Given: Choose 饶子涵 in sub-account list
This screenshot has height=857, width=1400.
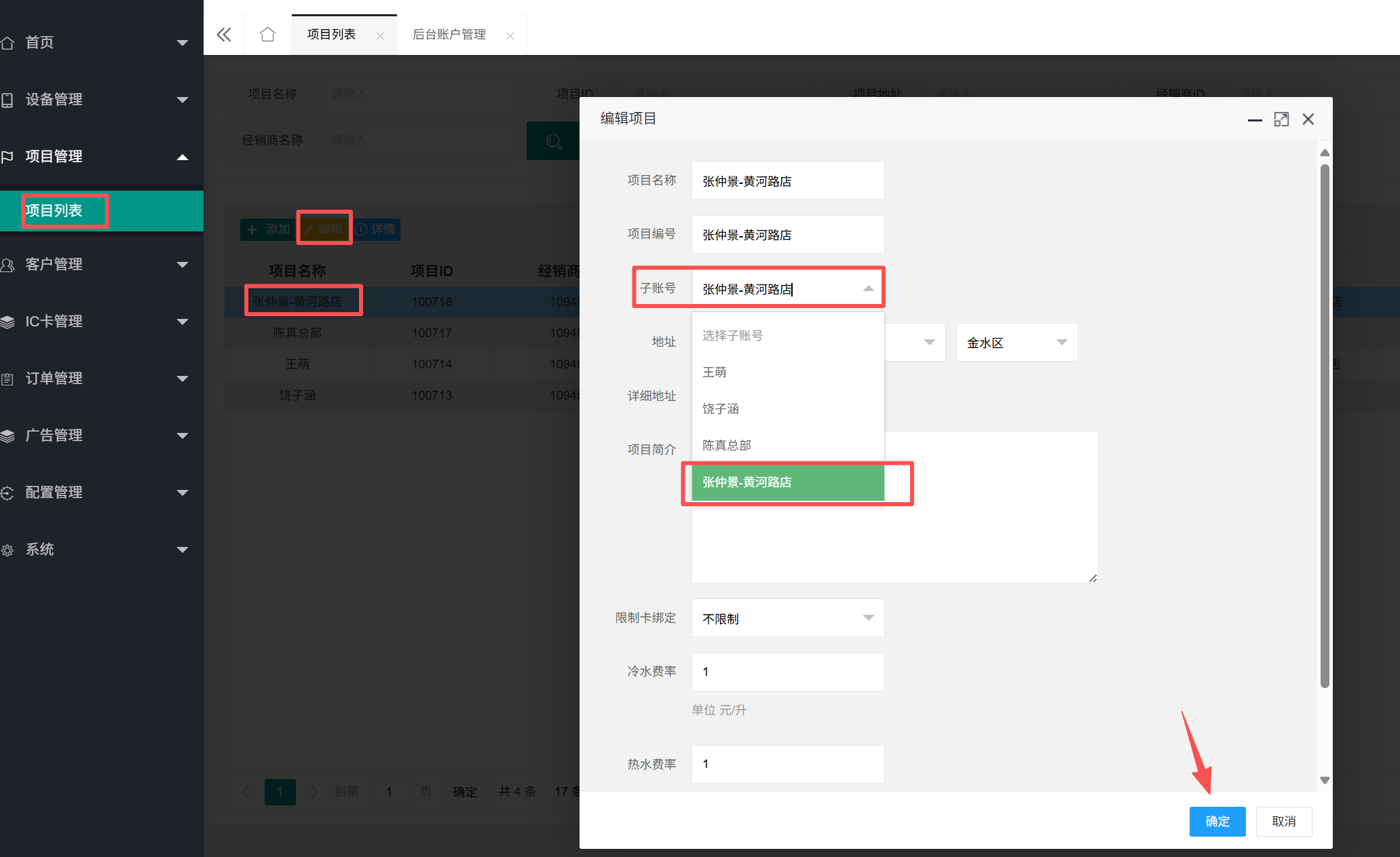Looking at the screenshot, I should point(788,408).
